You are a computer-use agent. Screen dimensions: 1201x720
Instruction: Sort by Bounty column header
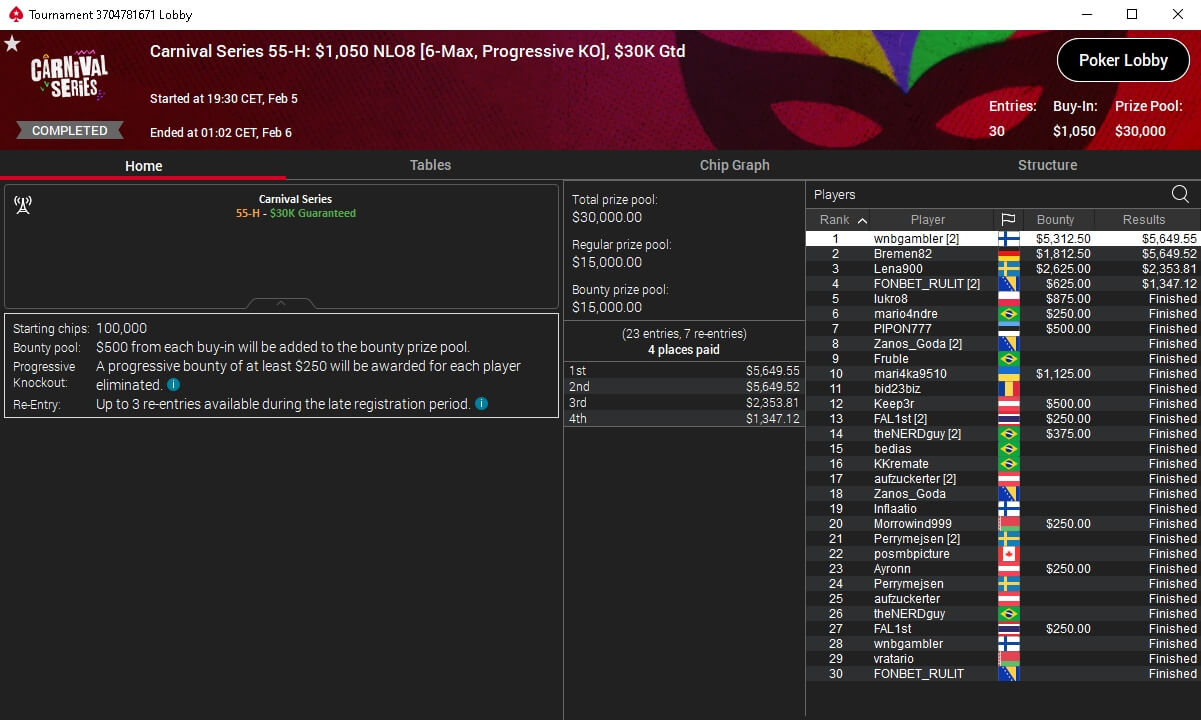[1055, 219]
